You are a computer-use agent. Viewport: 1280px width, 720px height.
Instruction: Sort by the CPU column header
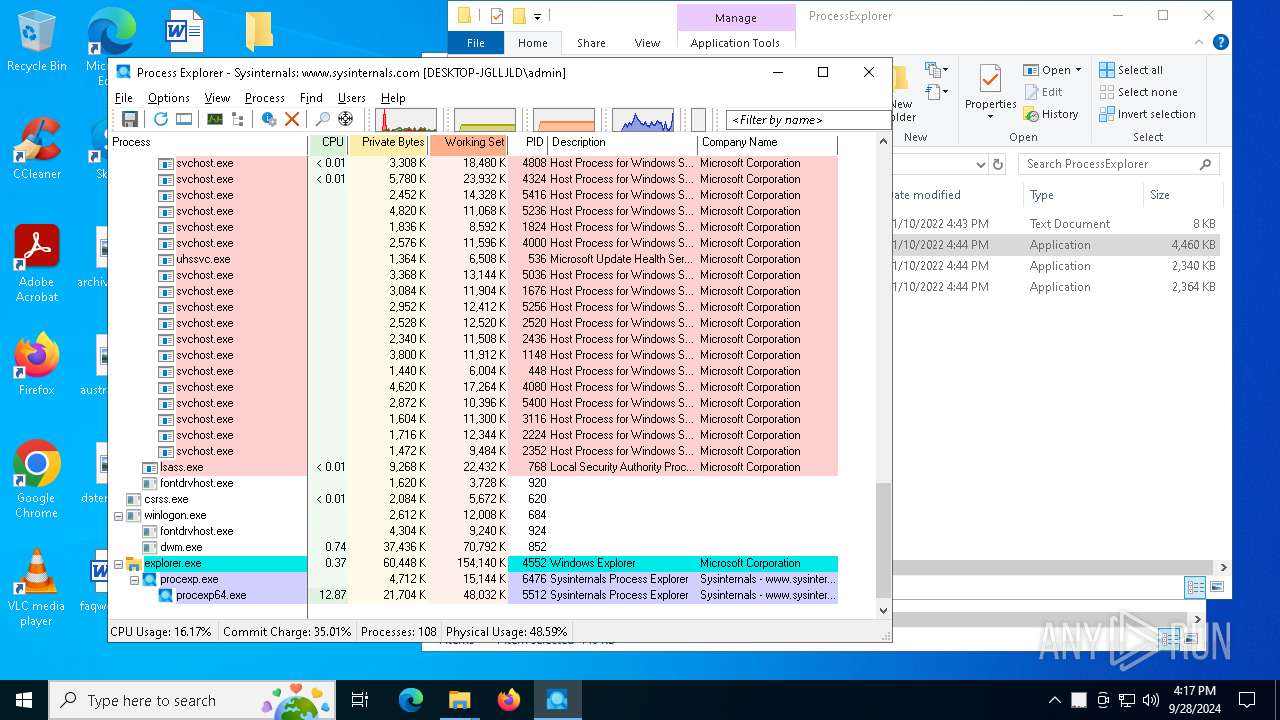click(329, 143)
